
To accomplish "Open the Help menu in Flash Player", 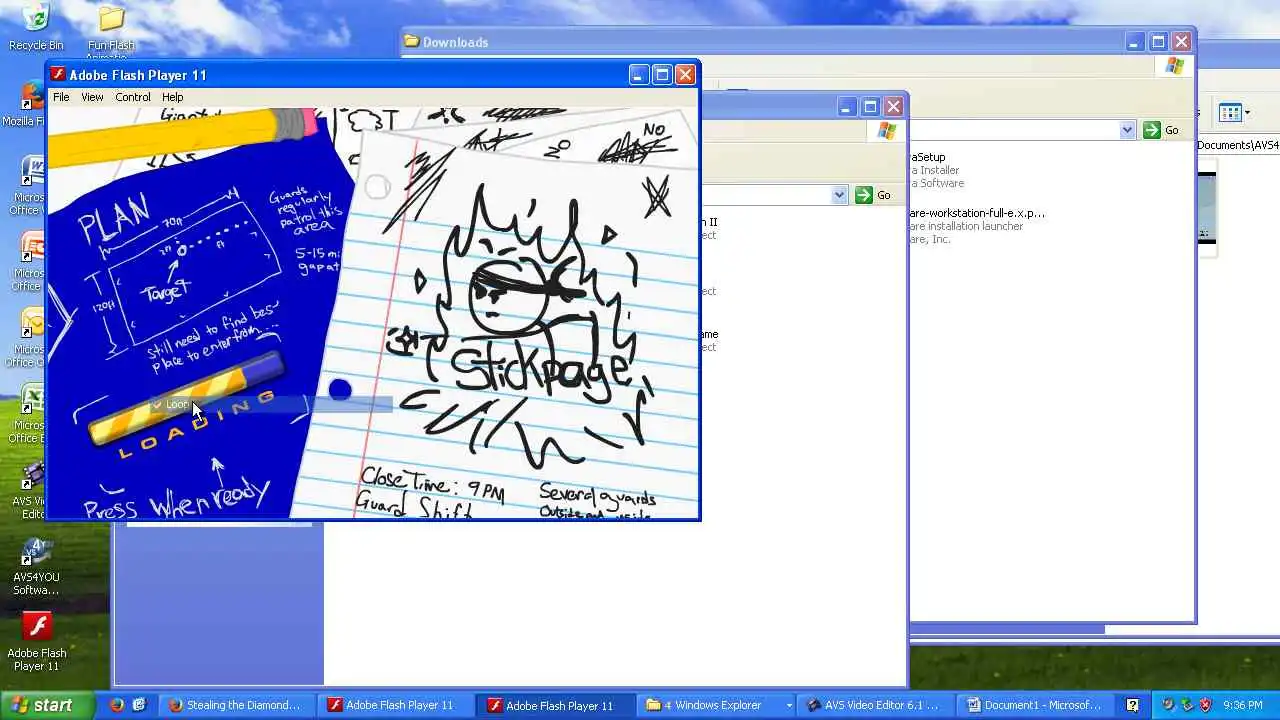I will click(x=173, y=97).
